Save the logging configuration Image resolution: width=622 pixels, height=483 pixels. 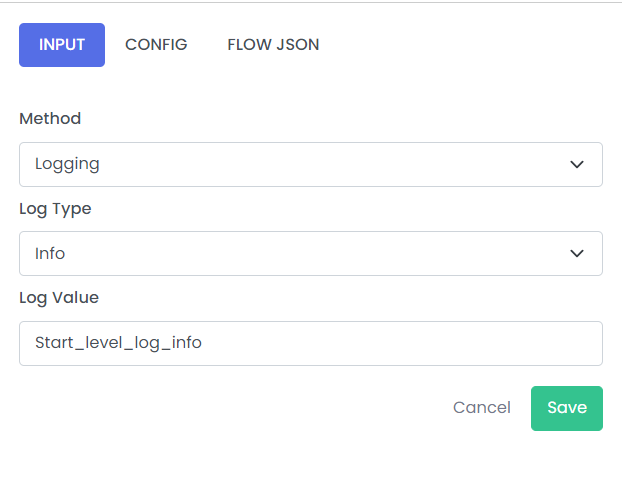[x=566, y=408]
